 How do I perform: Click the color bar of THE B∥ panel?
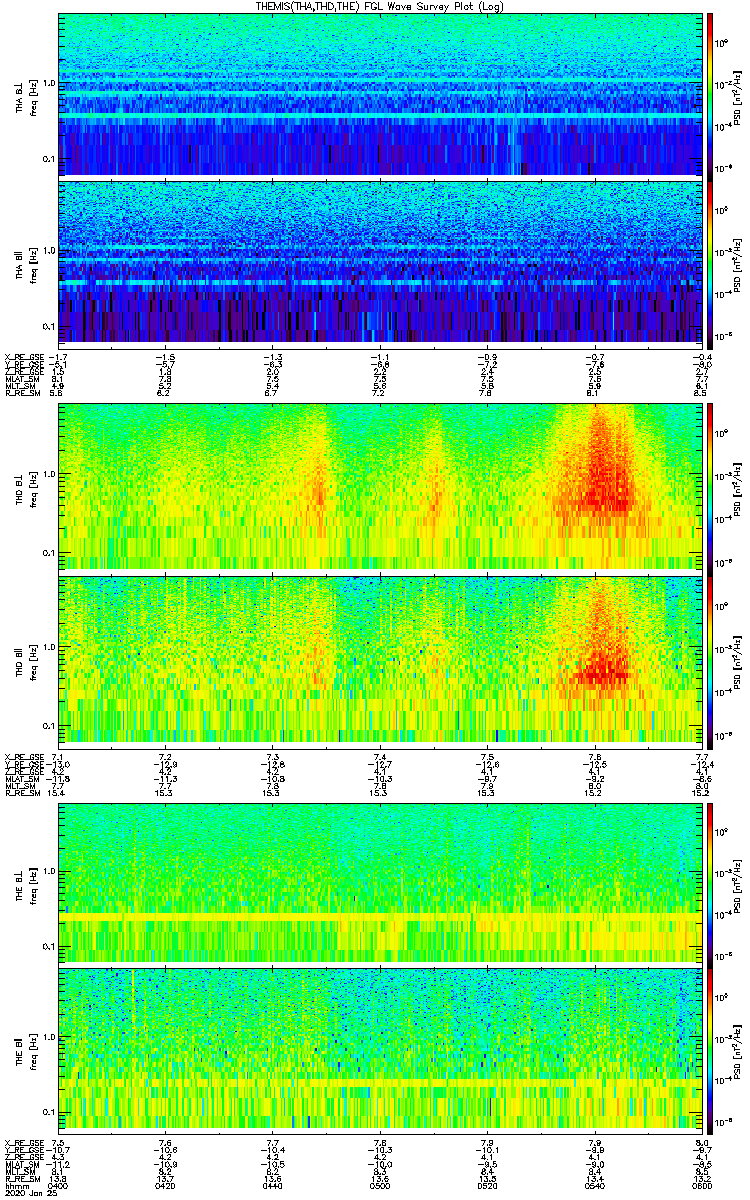[x=711, y=1050]
